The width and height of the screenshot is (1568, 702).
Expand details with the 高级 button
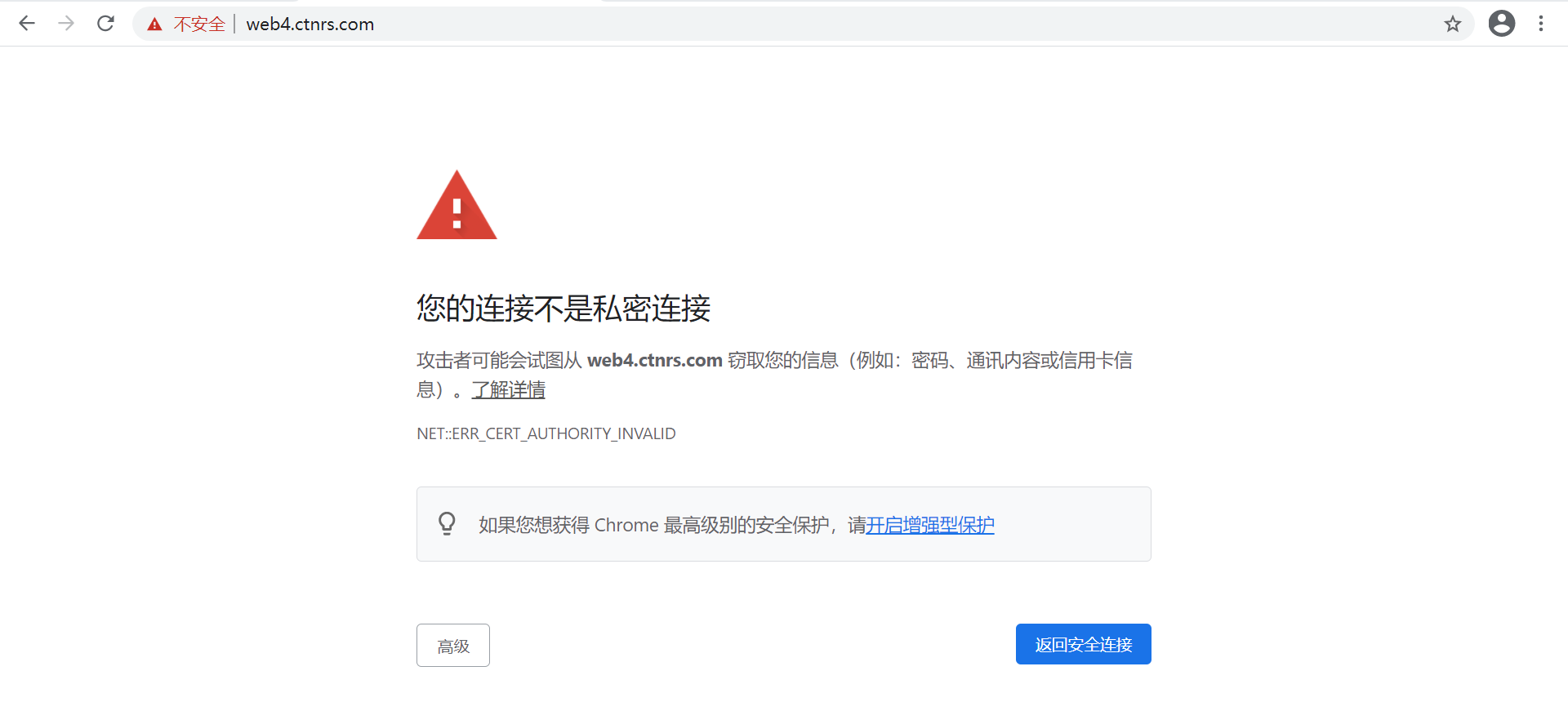tap(453, 646)
